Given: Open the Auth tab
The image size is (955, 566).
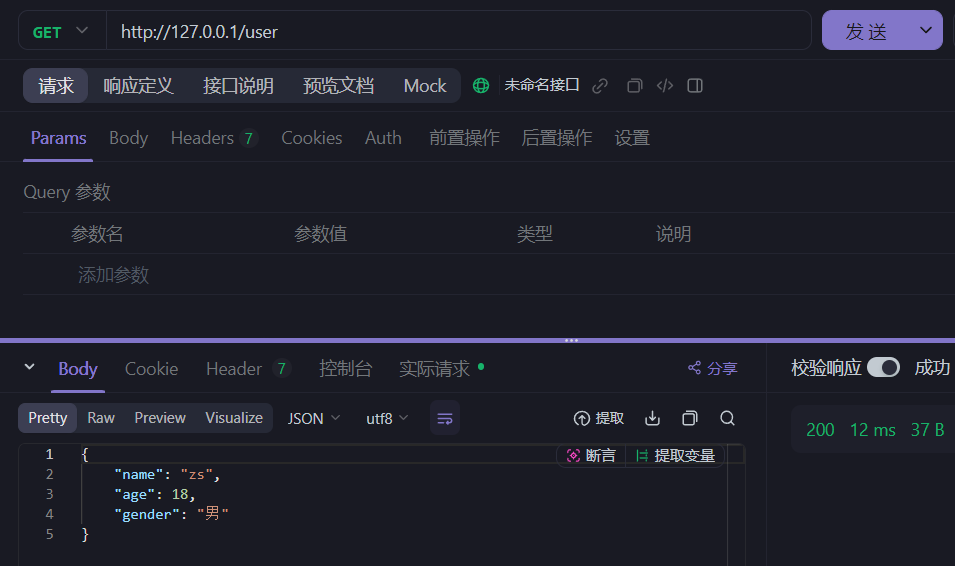Looking at the screenshot, I should (x=383, y=138).
